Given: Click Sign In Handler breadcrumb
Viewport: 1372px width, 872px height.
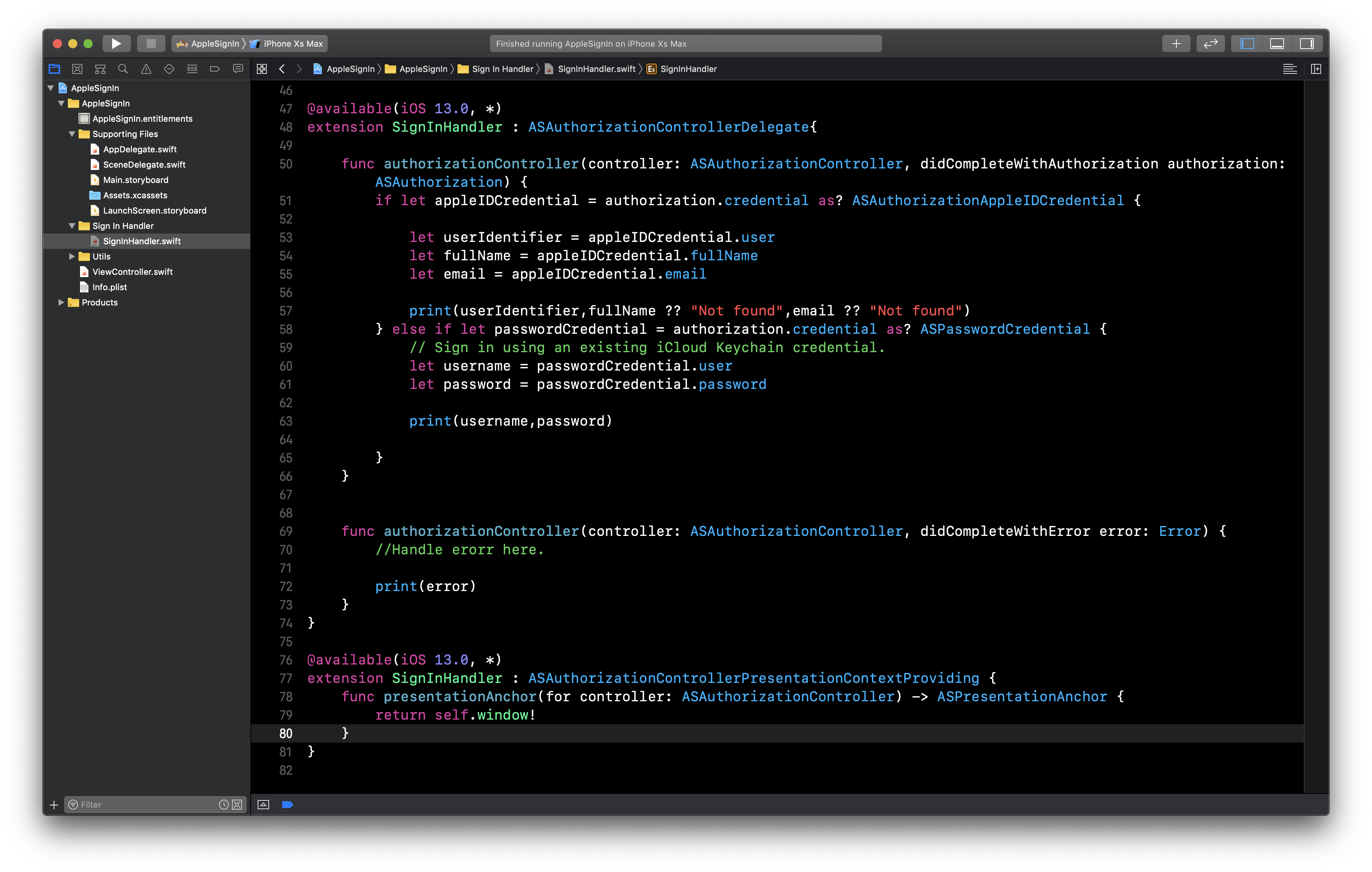Looking at the screenshot, I should tap(496, 69).
